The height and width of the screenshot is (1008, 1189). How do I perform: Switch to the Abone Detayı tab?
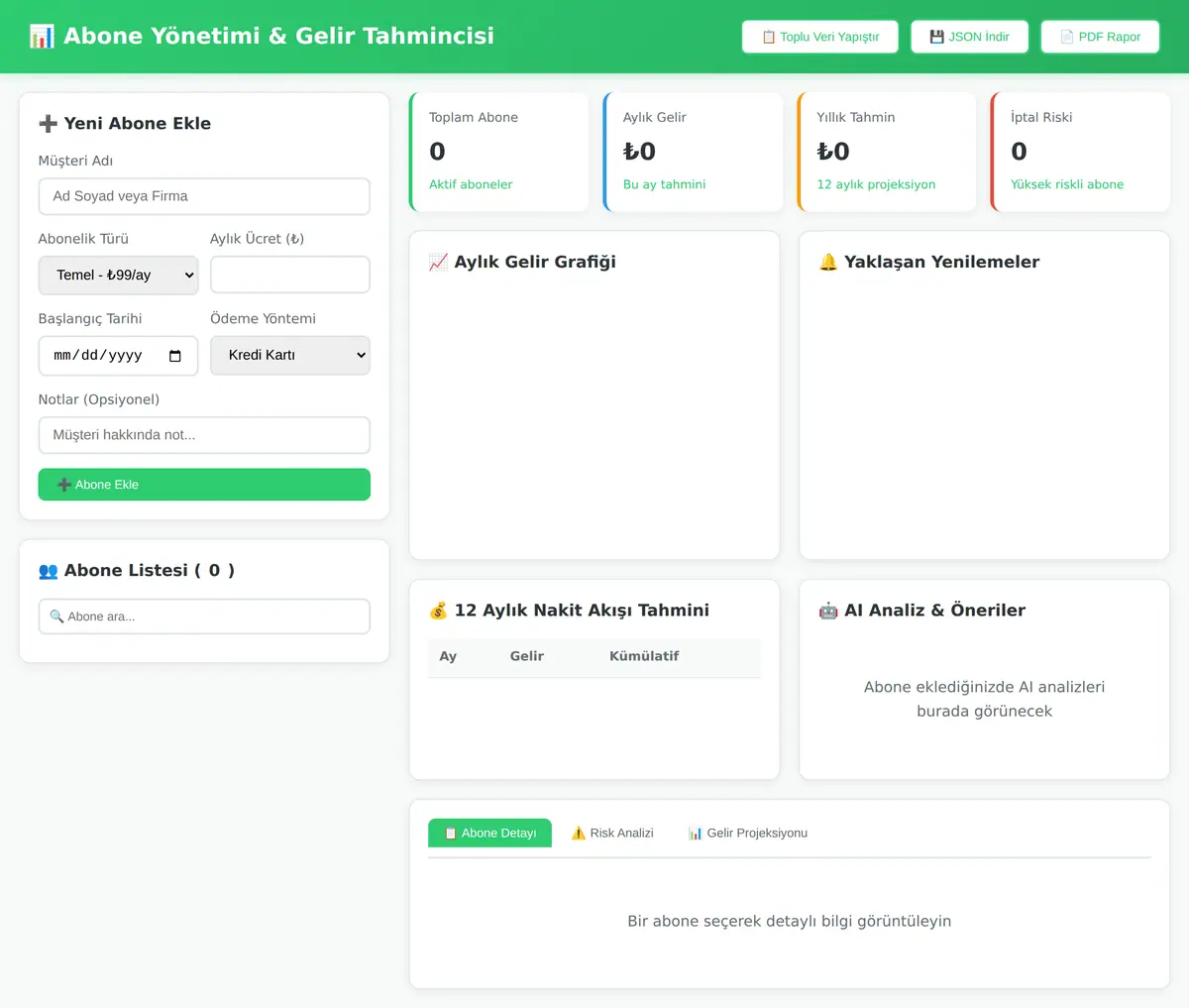[x=489, y=833]
